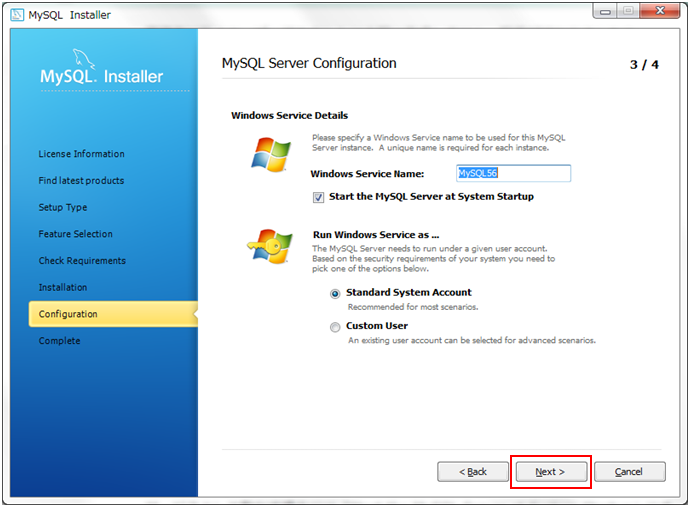Click the Run Windows Service as ... label
The image size is (690, 507).
(x=376, y=235)
